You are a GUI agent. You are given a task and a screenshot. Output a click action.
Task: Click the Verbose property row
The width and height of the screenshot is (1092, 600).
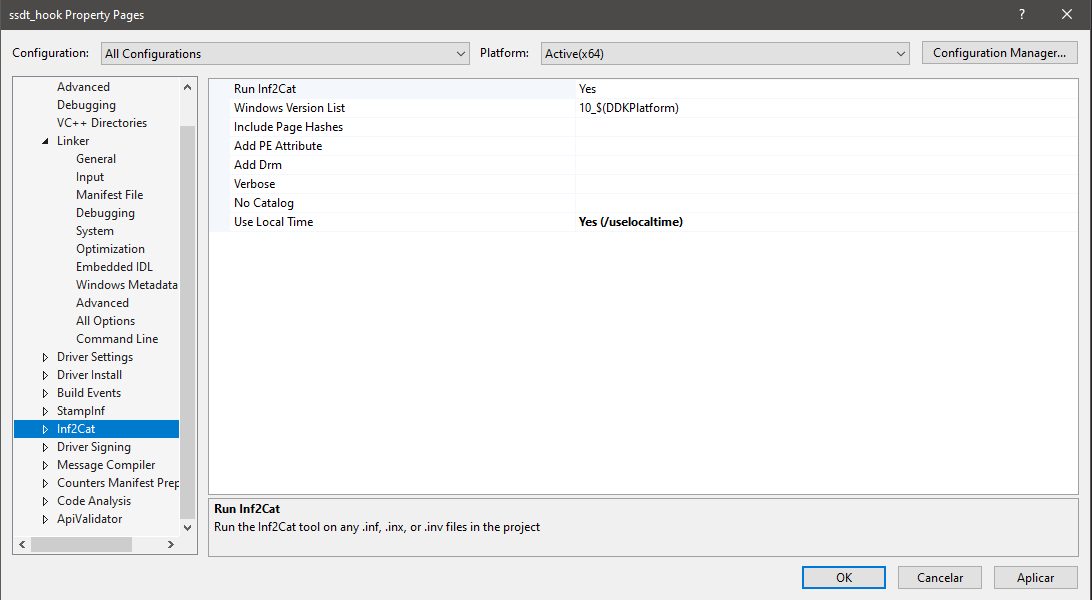point(254,184)
